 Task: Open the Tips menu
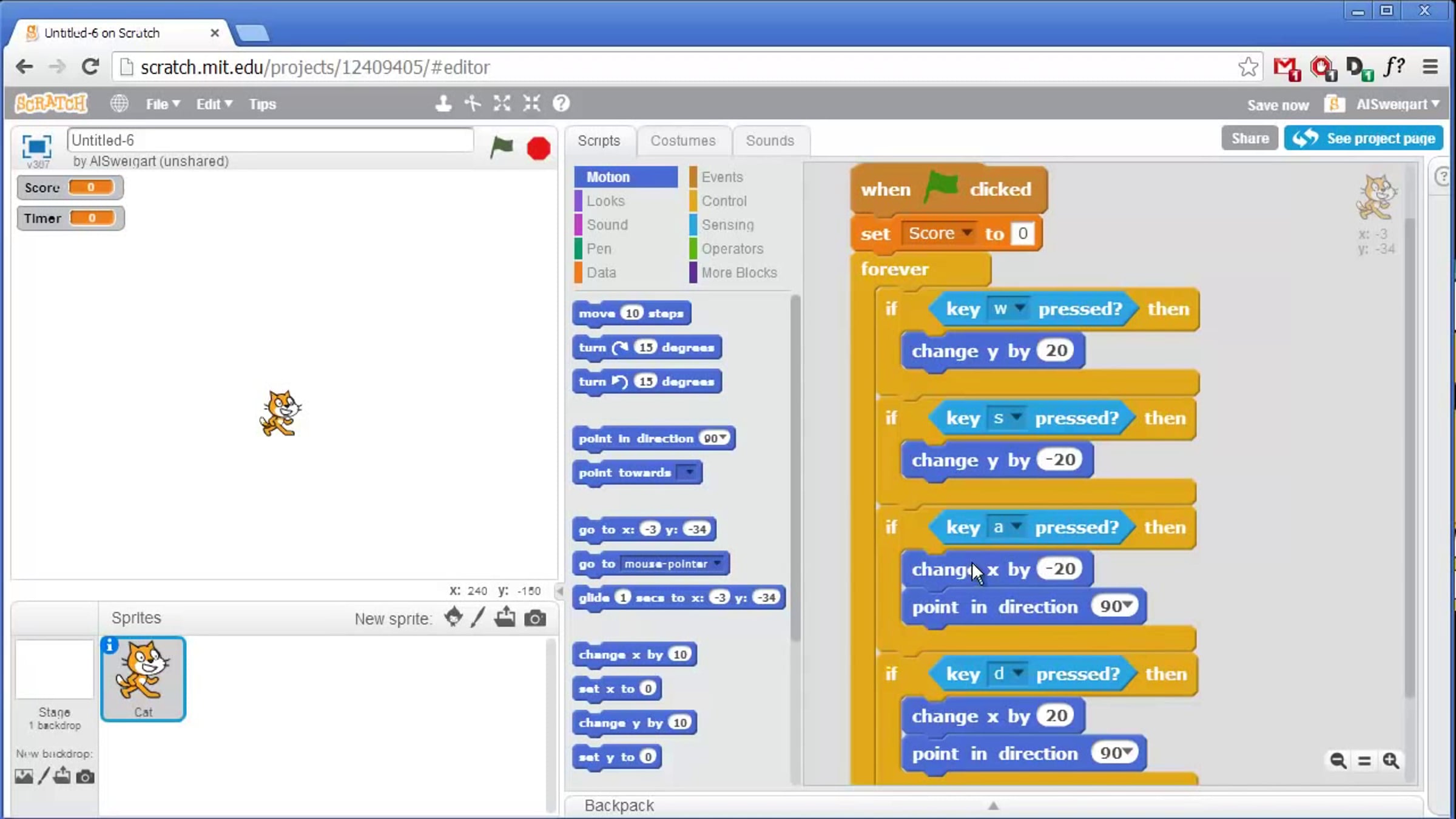pyautogui.click(x=263, y=104)
